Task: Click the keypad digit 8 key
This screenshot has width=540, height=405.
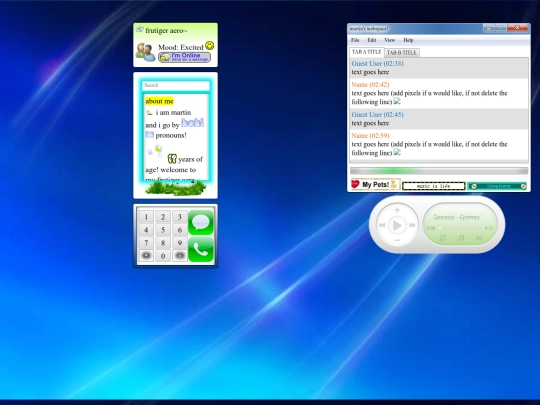Action: pos(163,243)
